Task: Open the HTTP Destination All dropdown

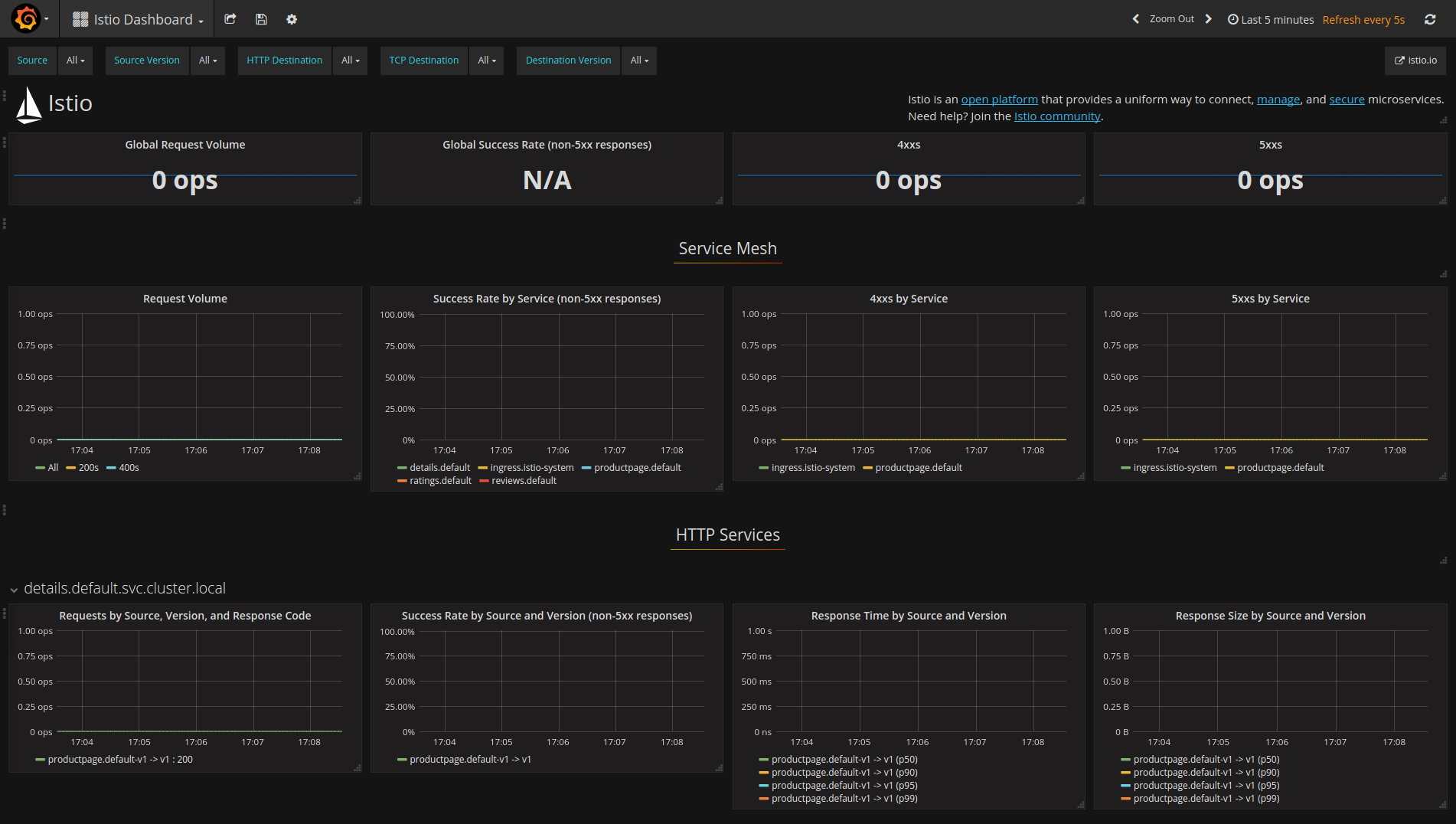Action: (350, 60)
